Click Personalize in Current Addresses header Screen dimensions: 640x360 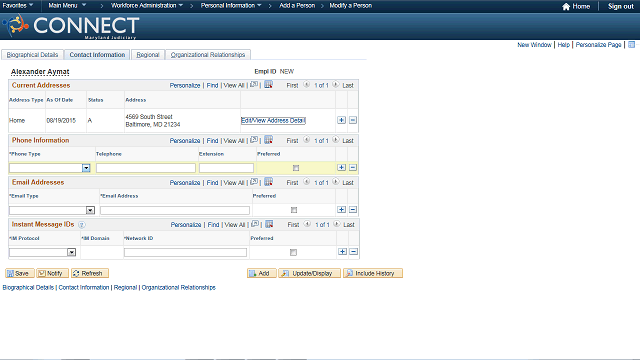point(185,85)
